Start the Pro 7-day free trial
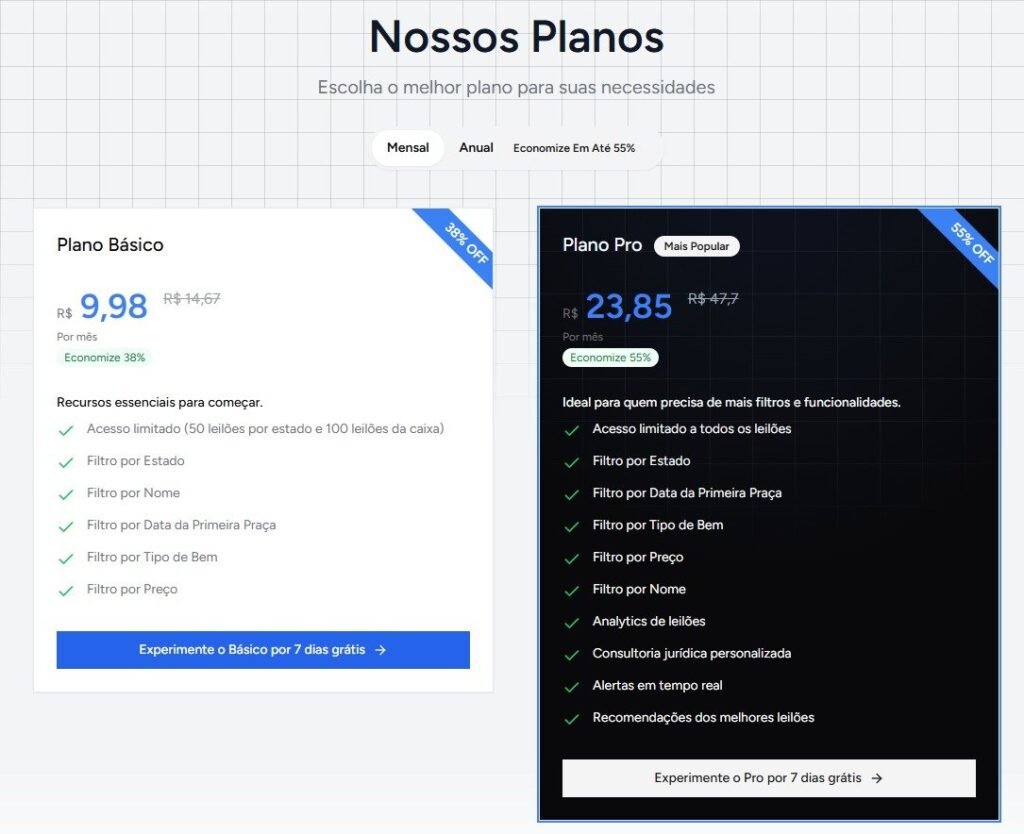 [x=768, y=778]
